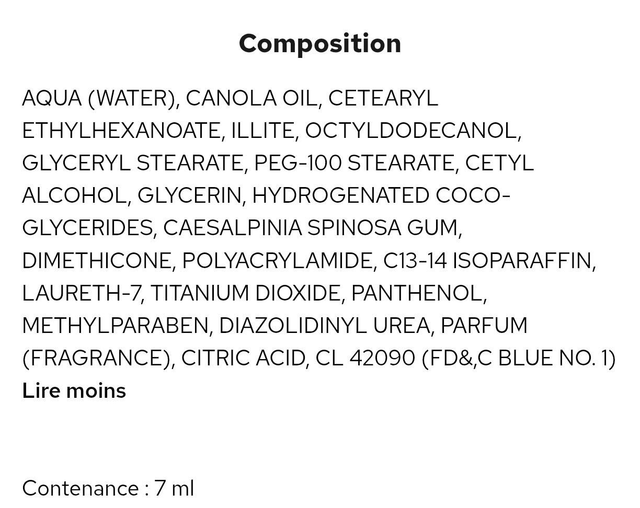Click the LAURETH-7 ingredient

77,294
